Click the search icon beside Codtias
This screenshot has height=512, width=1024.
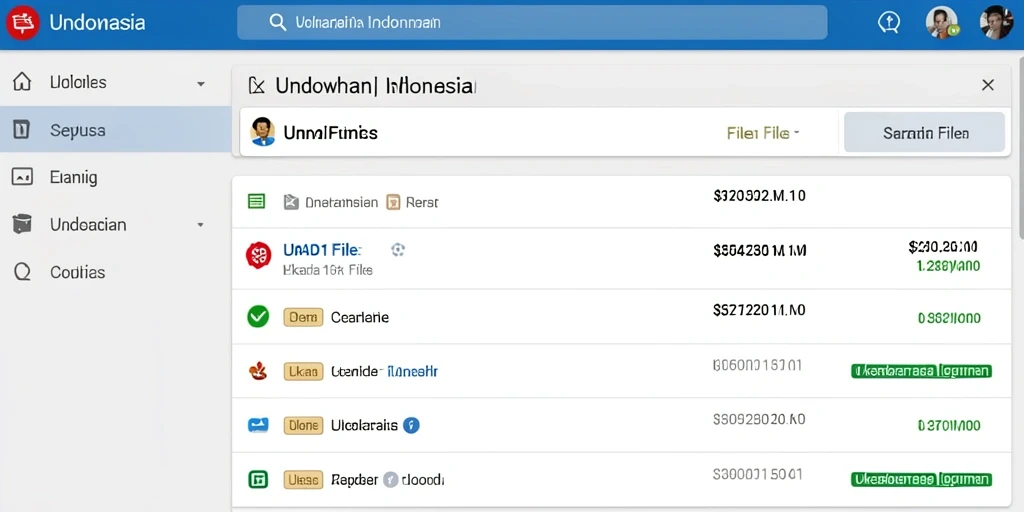22,272
